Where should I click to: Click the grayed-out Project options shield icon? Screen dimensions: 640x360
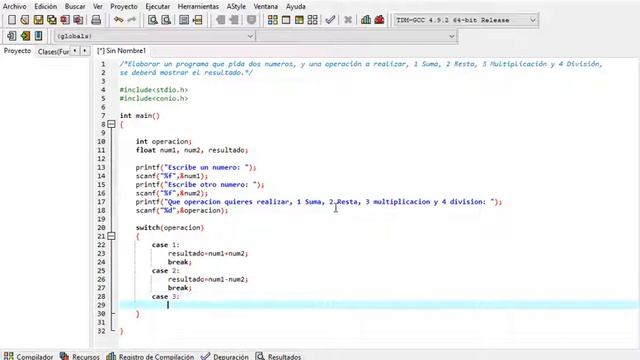[x=251, y=20]
